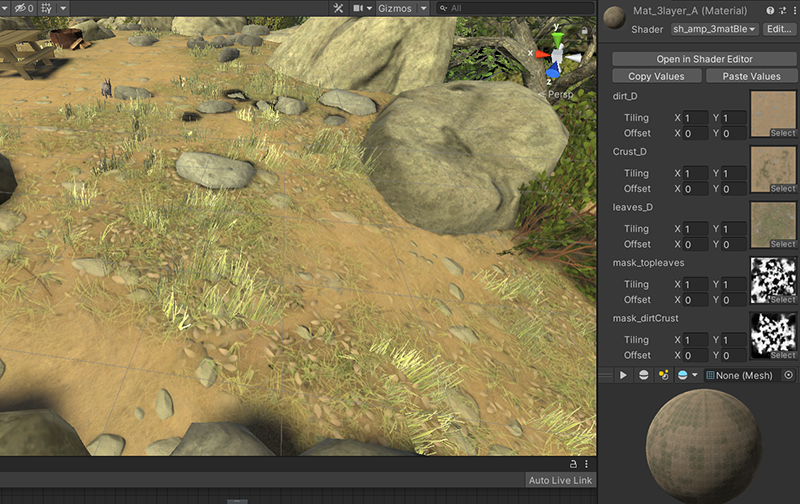Click Mat_3layer_A material icon thumbnail

[614, 17]
